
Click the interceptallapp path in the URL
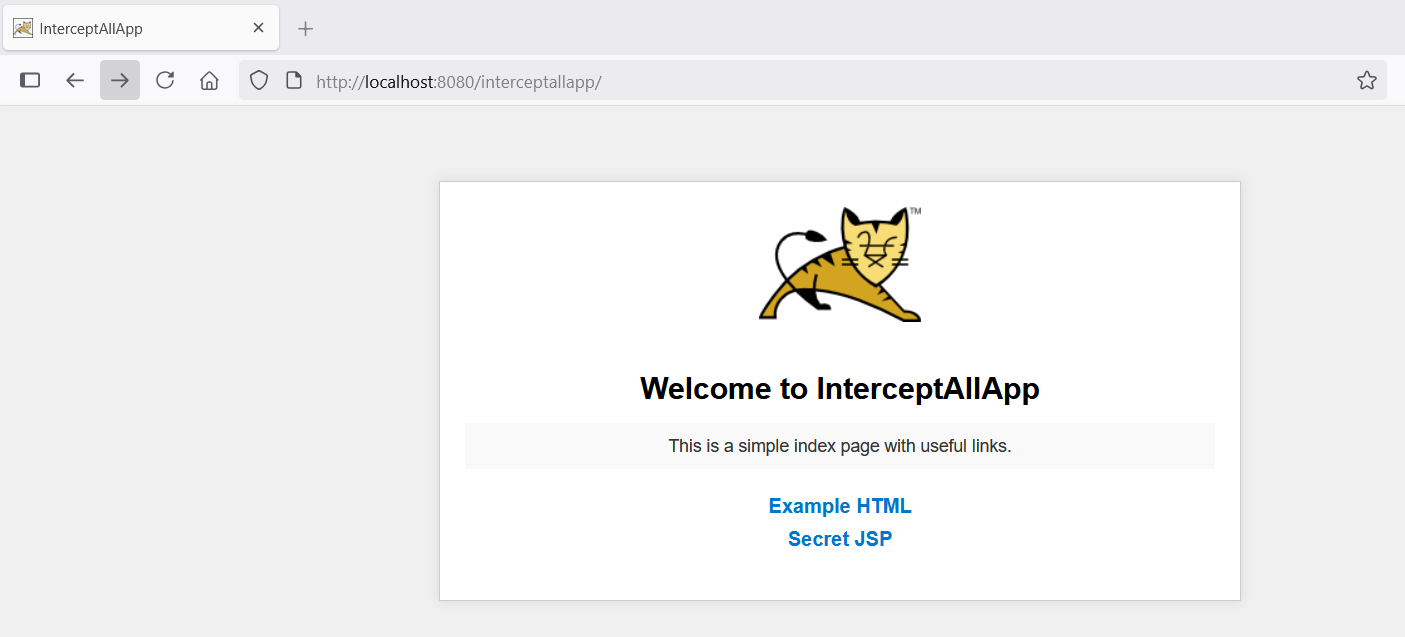[x=541, y=82]
